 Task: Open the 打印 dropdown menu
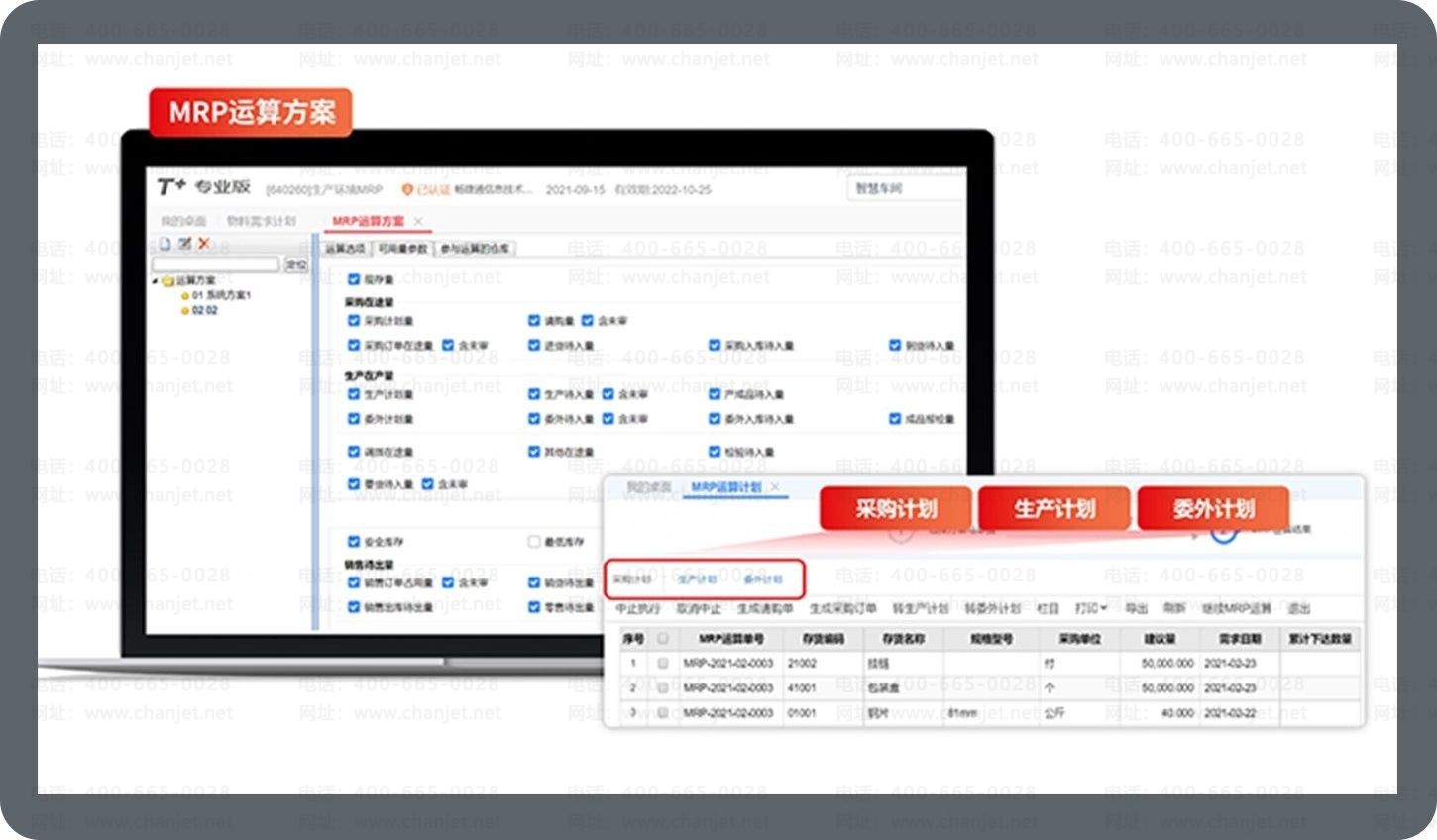tap(1091, 608)
